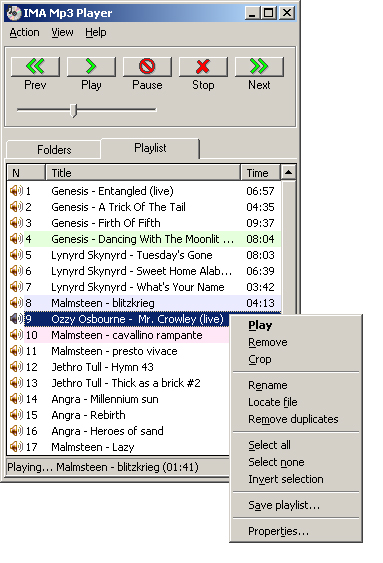This screenshot has height=563, width=383.
Task: Open the Action menu
Action: pyautogui.click(x=24, y=33)
